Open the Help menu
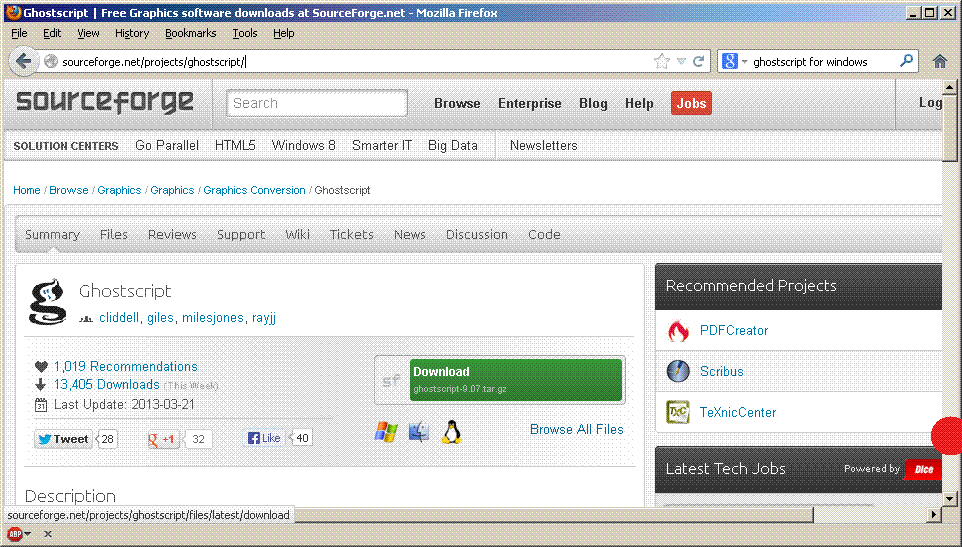Image resolution: width=962 pixels, height=547 pixels. 283,33
